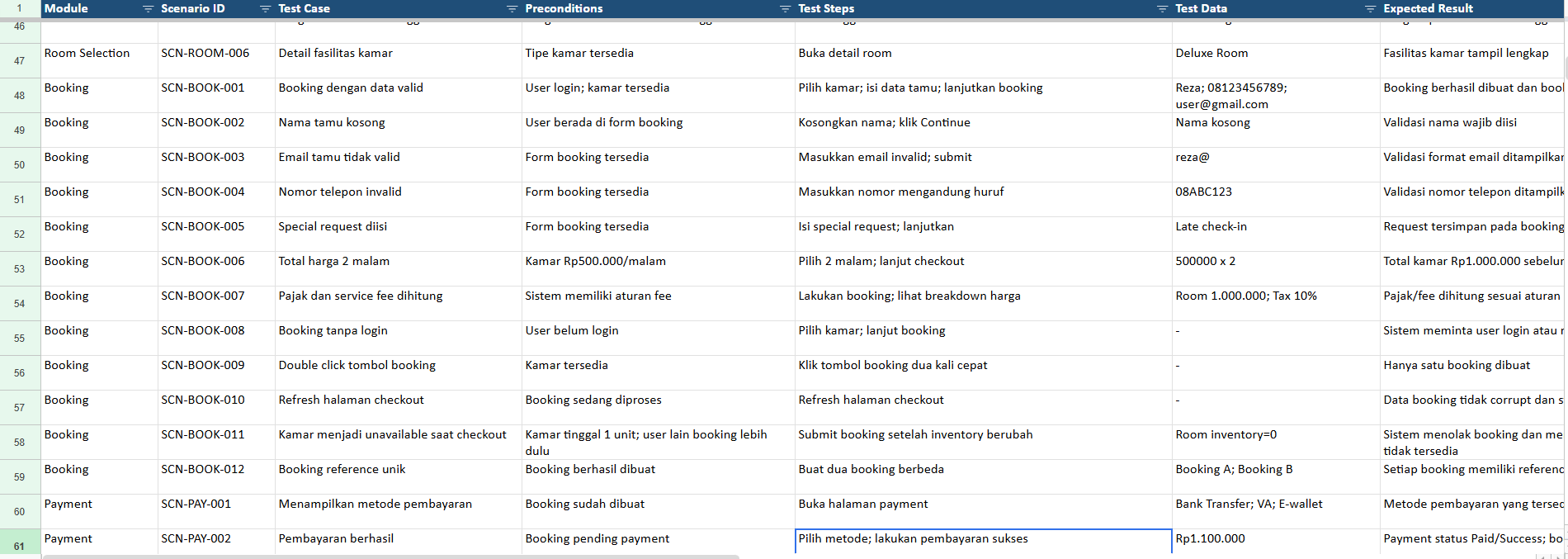1568x559 pixels.
Task: Select 'Kamar Rp500.000/malam' precondition cell
Action: tap(659, 269)
